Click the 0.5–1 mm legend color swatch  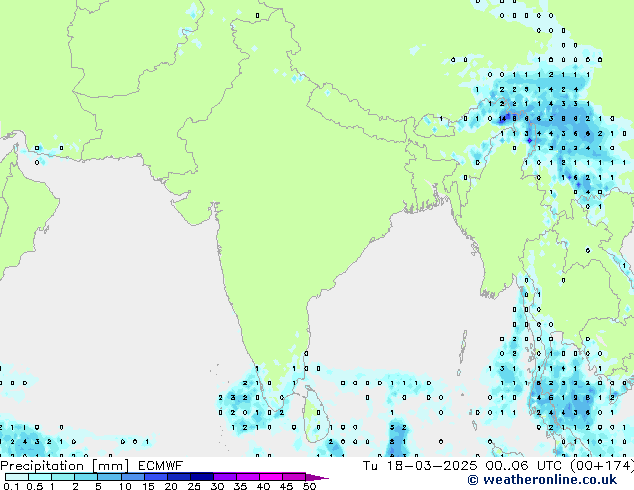40,477
